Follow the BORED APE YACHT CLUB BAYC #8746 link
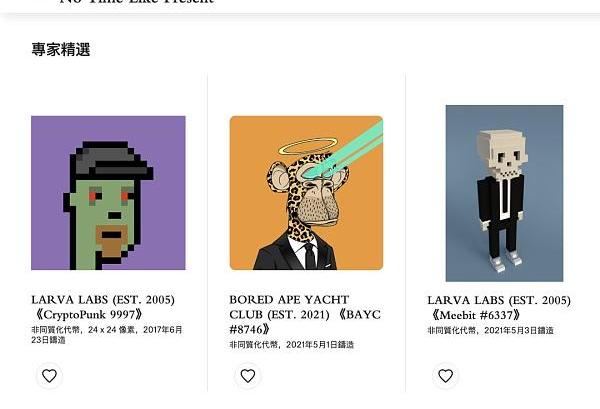This screenshot has height=409, width=600. [x=305, y=314]
